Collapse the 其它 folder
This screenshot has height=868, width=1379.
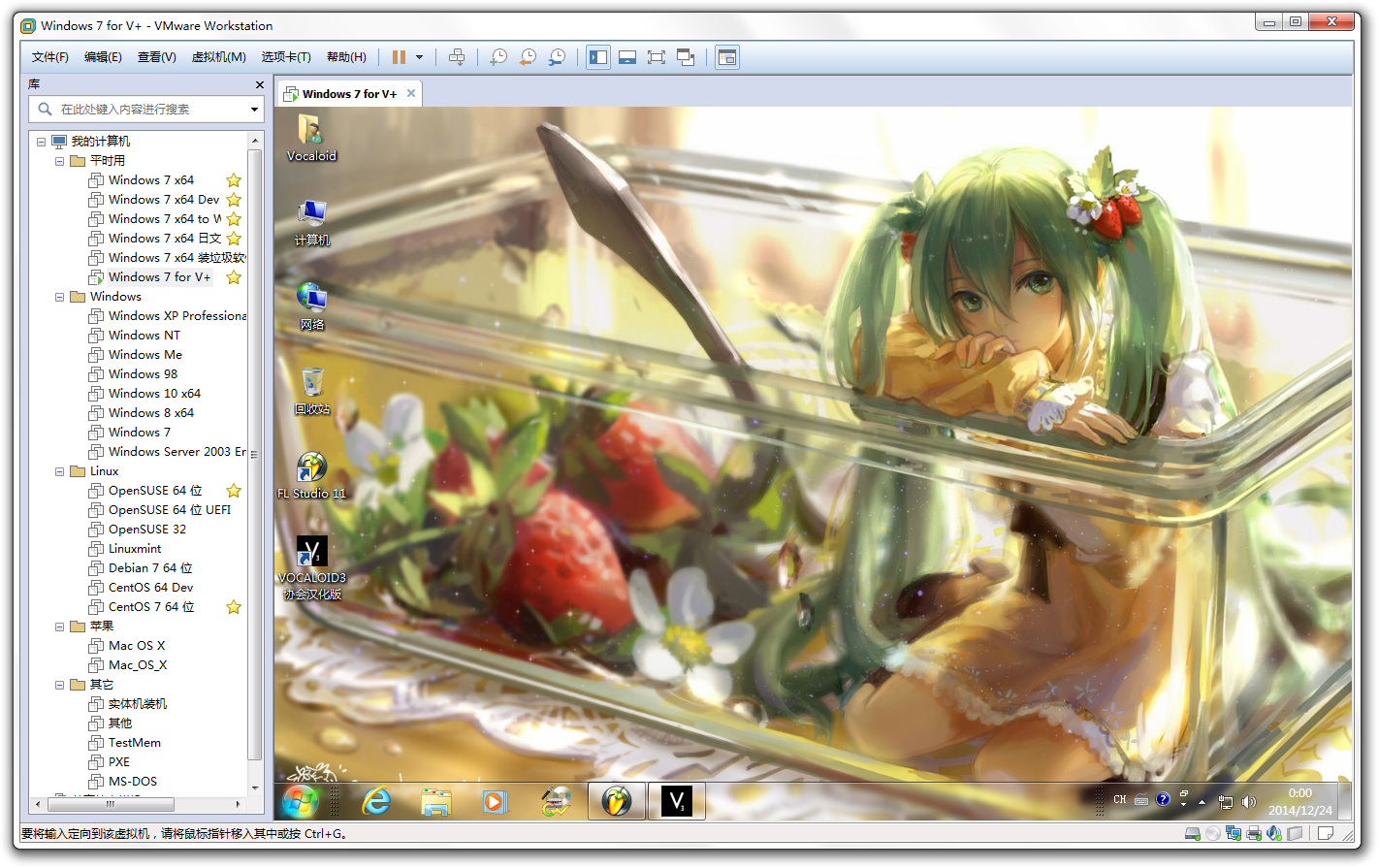pyautogui.click(x=59, y=685)
